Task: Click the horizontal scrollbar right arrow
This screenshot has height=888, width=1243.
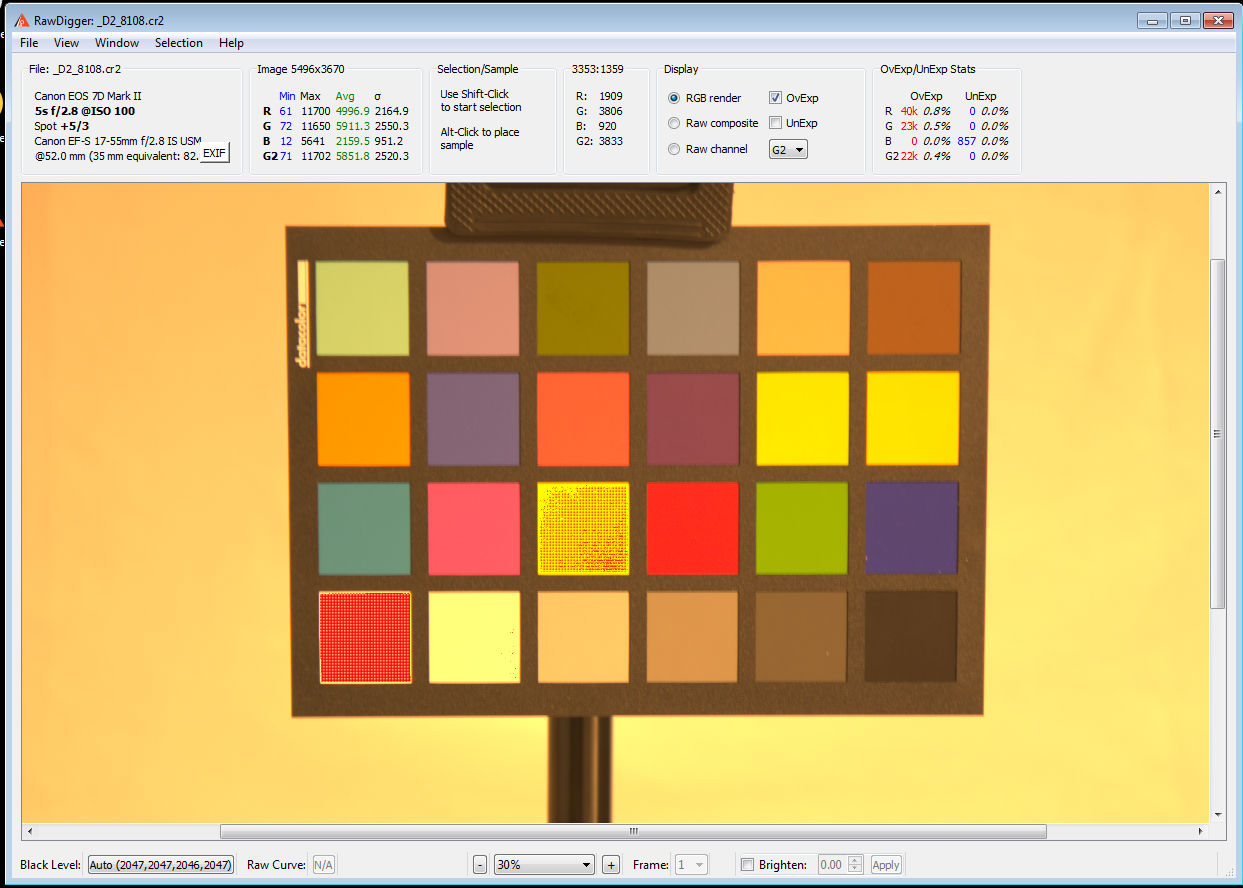Action: pyautogui.click(x=1201, y=832)
